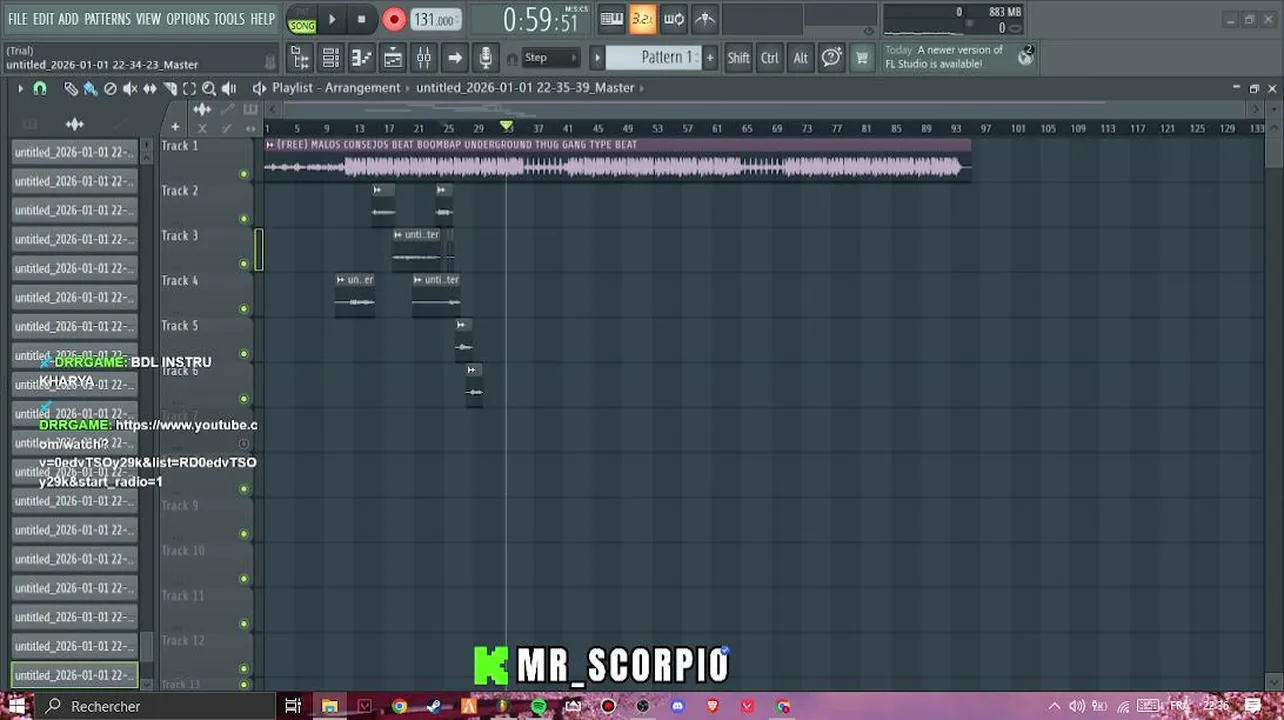
Task: Toggle the 3.2.1 countdown before recording
Action: click(x=642, y=18)
